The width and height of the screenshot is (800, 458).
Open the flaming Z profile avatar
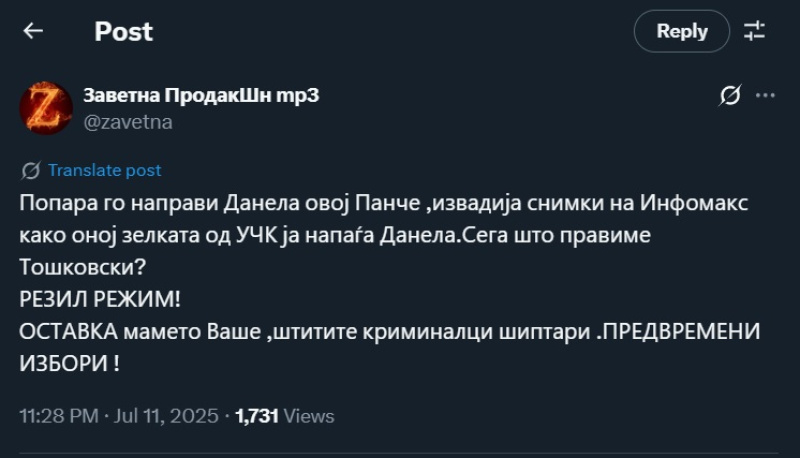click(46, 108)
